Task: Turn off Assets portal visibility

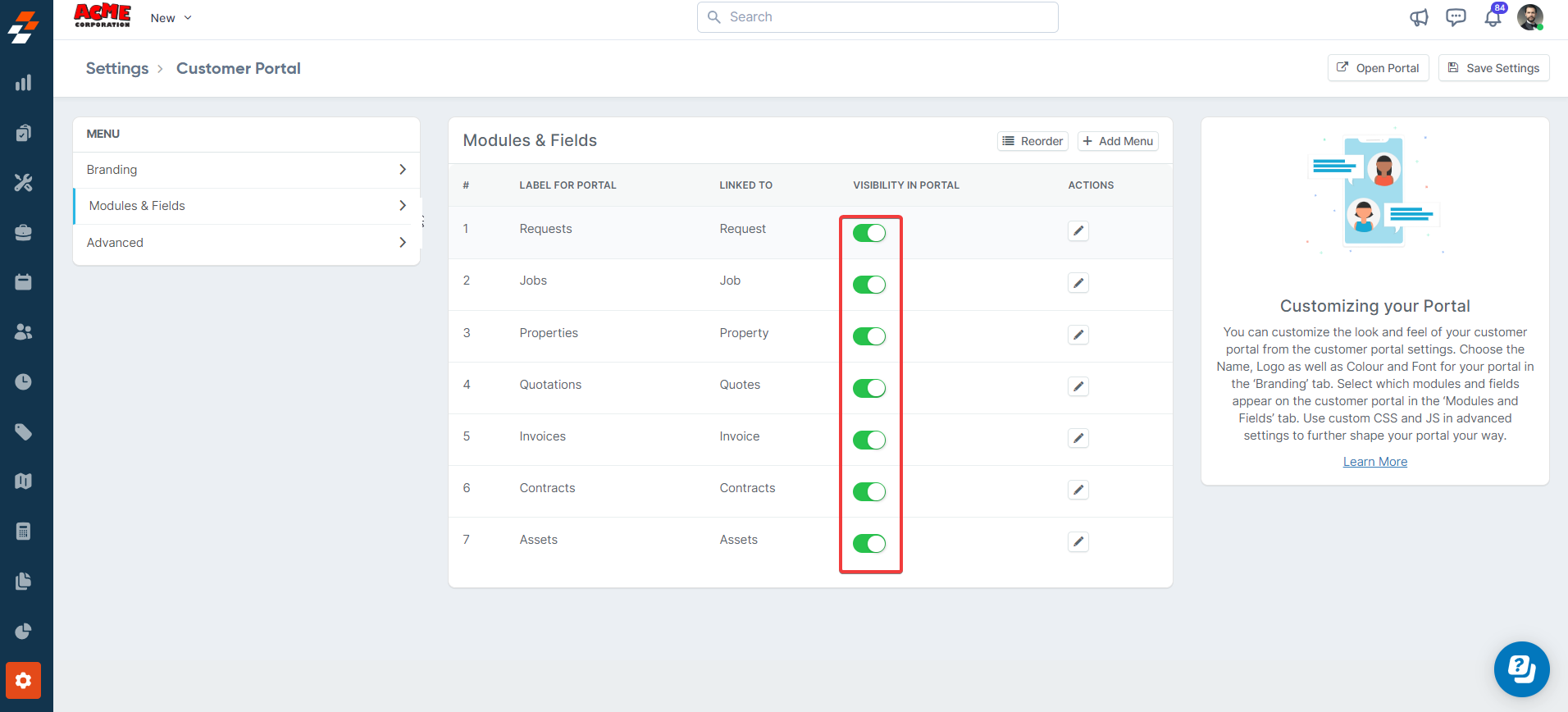Action: coord(869,543)
